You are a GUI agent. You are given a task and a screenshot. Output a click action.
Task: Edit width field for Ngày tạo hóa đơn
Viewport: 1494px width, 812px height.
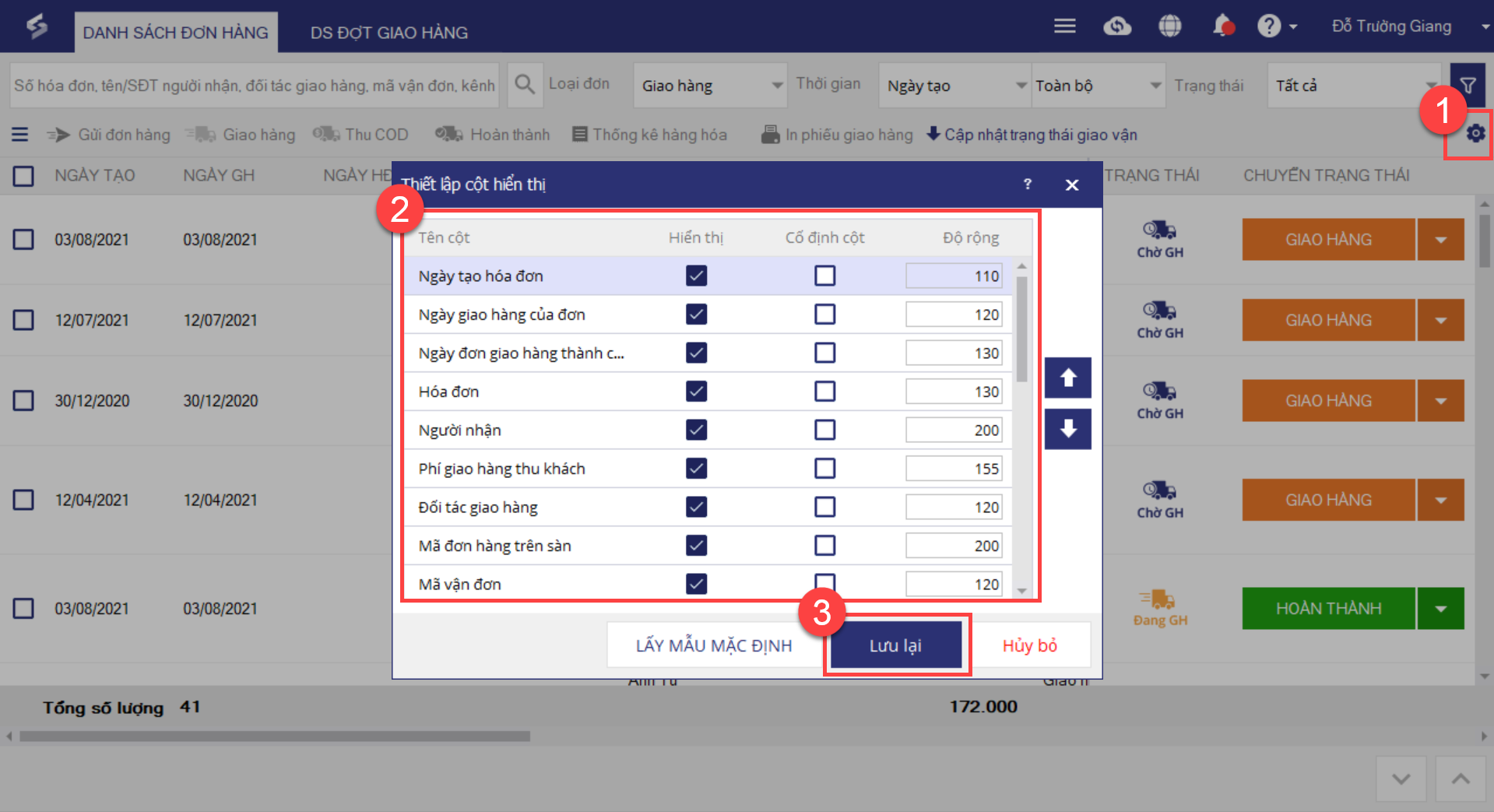click(x=954, y=276)
